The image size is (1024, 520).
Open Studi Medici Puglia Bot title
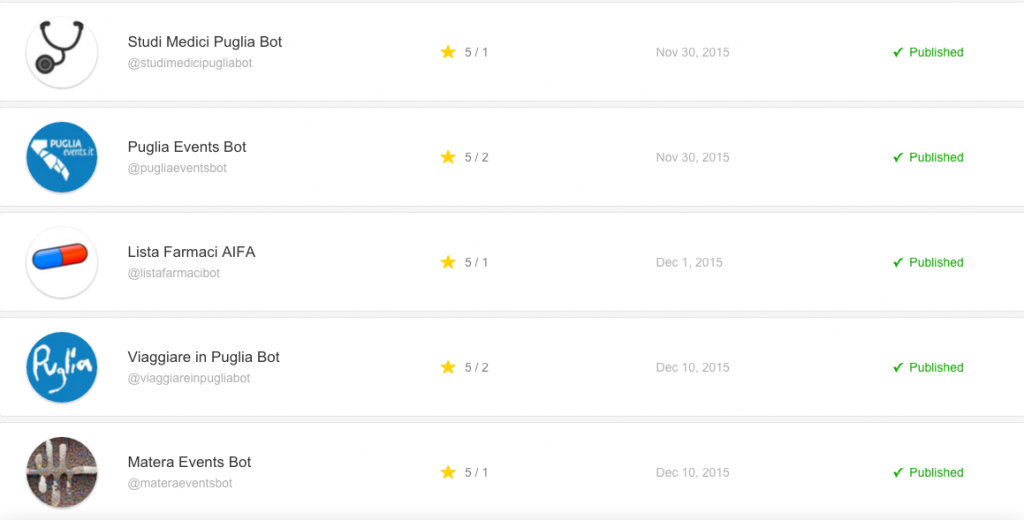(x=205, y=42)
